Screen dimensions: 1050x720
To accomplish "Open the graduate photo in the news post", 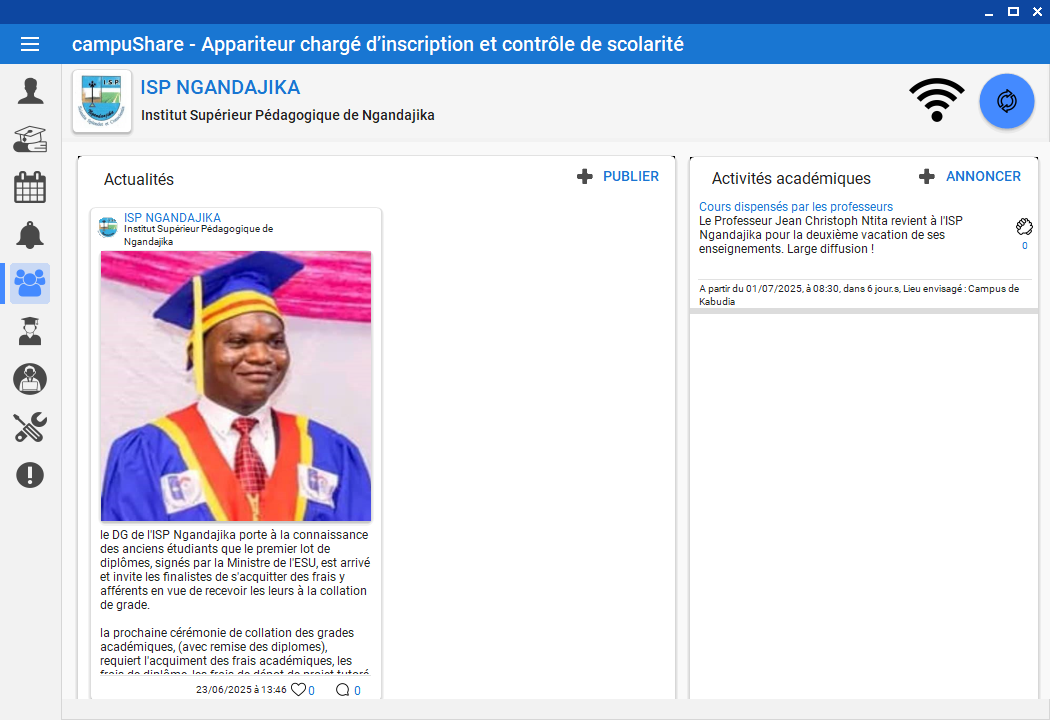I will pos(236,386).
